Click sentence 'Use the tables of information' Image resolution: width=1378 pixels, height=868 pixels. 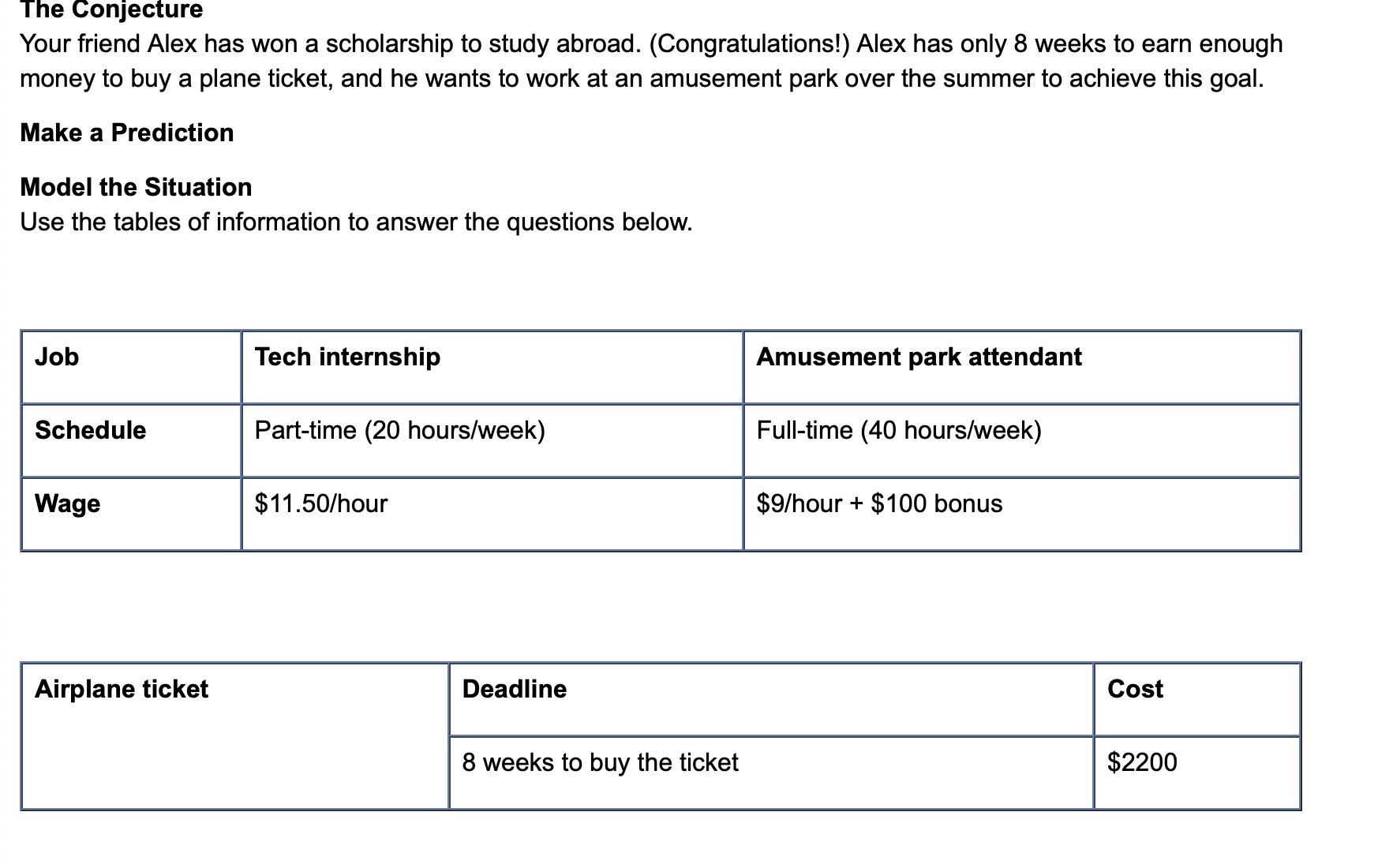pos(356,222)
